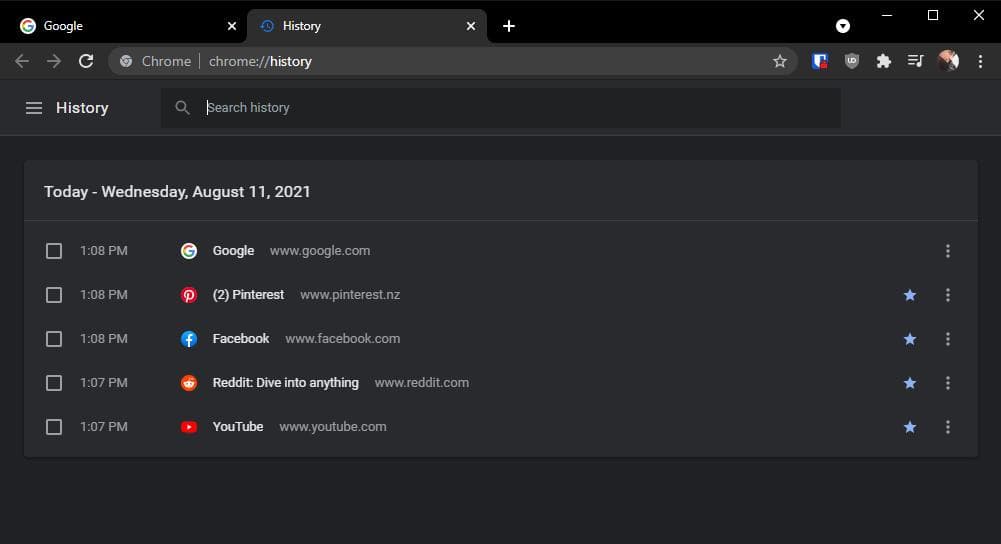Close the Google tab

(232, 26)
